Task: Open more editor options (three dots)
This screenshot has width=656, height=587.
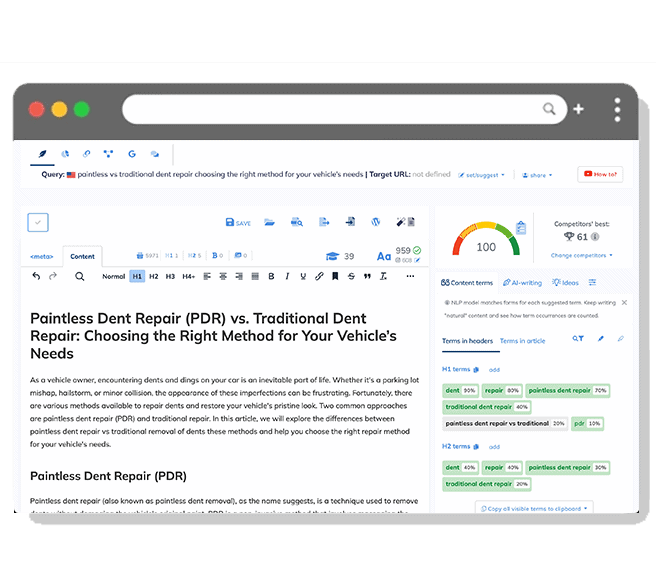Action: pyautogui.click(x=410, y=276)
